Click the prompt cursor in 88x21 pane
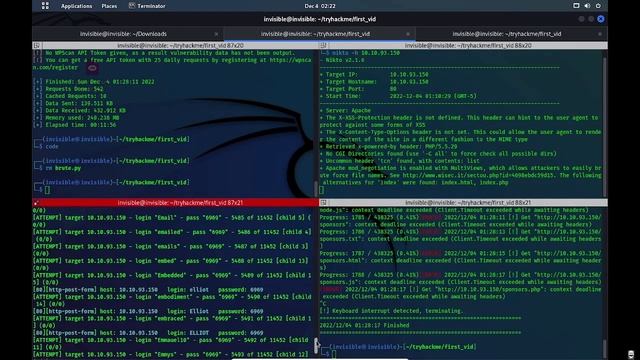Screen dimensions: 640x360 click(x=333, y=353)
